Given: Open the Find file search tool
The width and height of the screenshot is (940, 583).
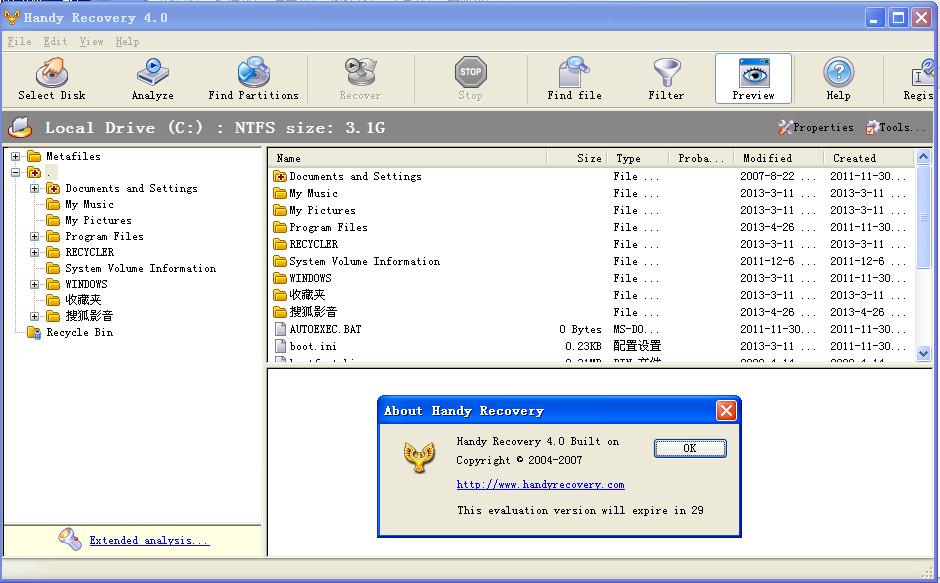Looking at the screenshot, I should point(574,79).
